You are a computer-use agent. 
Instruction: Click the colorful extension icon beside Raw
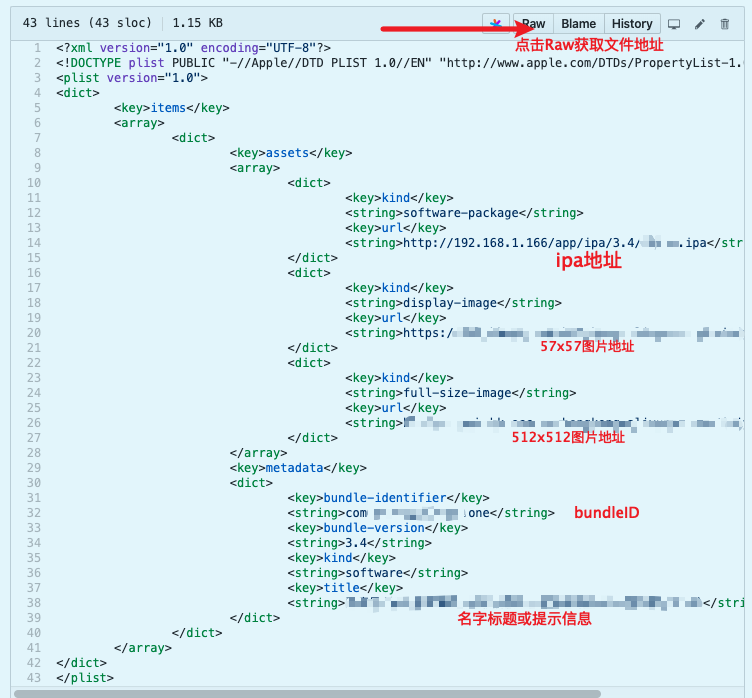point(495,23)
